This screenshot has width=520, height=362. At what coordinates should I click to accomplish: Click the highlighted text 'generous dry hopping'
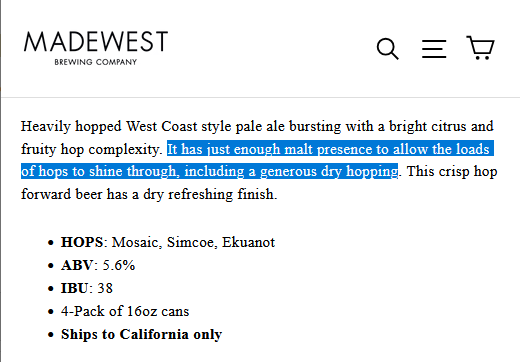point(329,171)
